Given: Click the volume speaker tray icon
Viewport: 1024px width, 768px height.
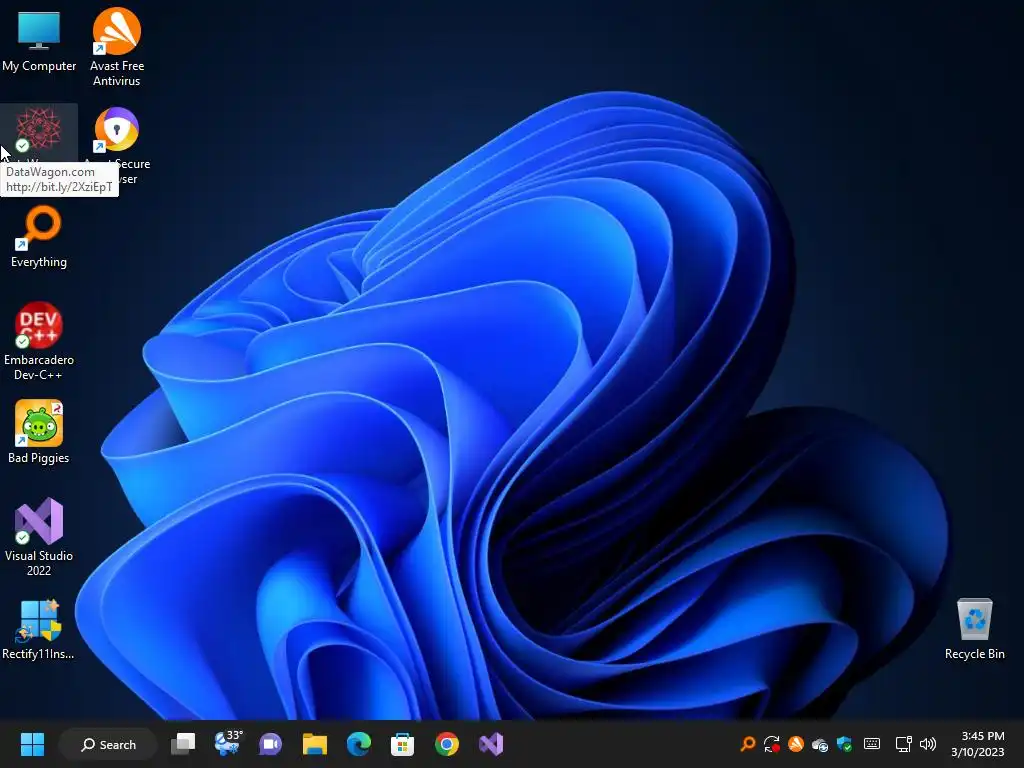Looking at the screenshot, I should (927, 744).
